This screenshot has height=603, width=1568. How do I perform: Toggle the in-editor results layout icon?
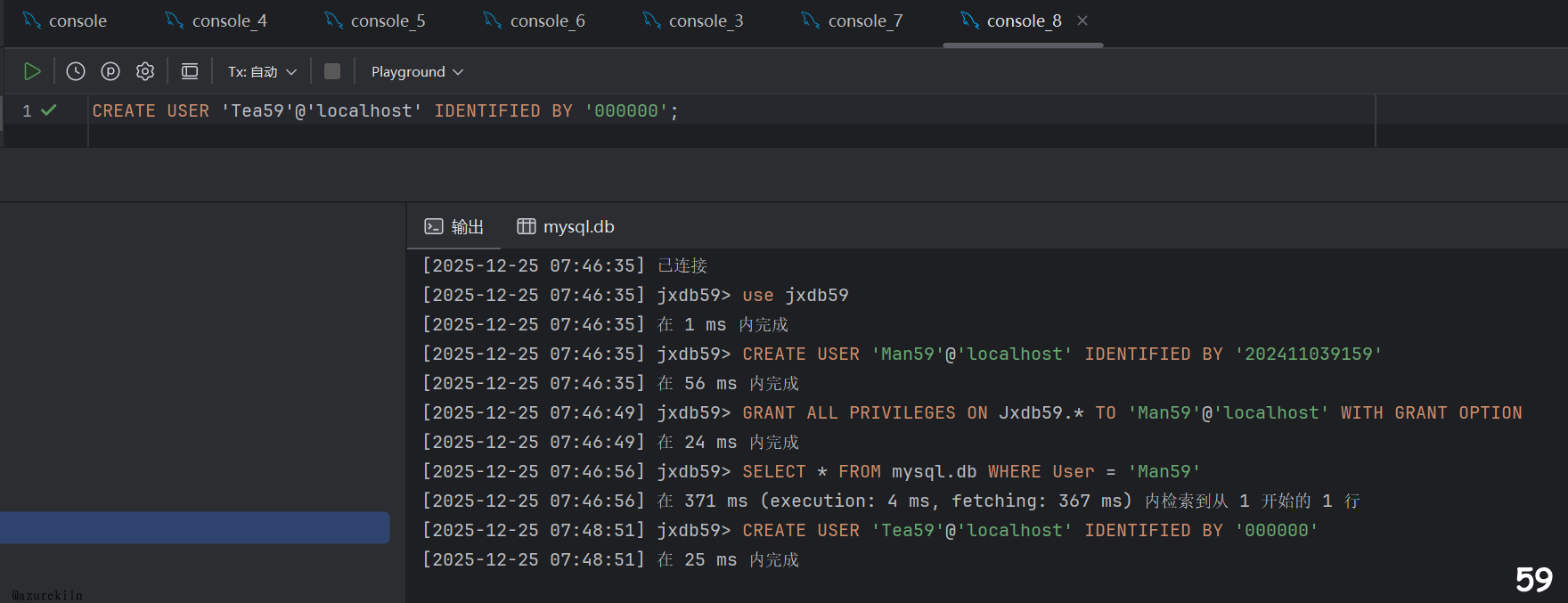click(190, 71)
